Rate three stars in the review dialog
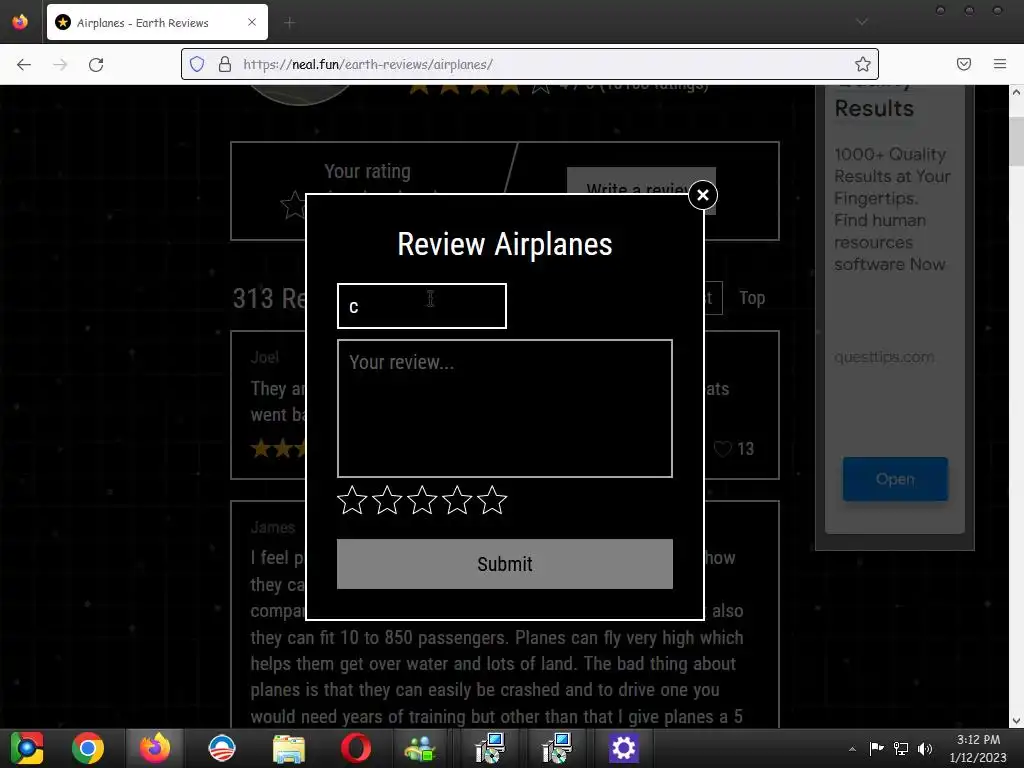The image size is (1024, 768). pos(422,500)
